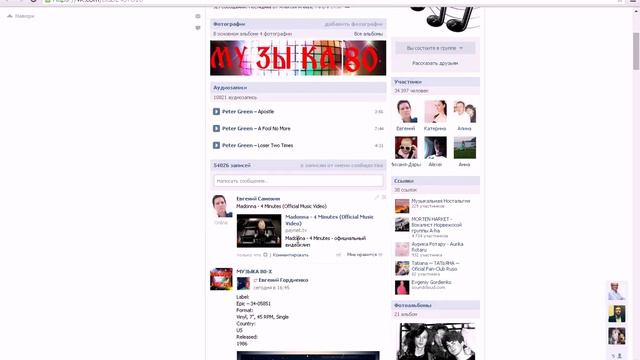Click the Evgeniy Gordienko link thumbnail
Viewport: 640px width, 360px height.
(x=402, y=287)
